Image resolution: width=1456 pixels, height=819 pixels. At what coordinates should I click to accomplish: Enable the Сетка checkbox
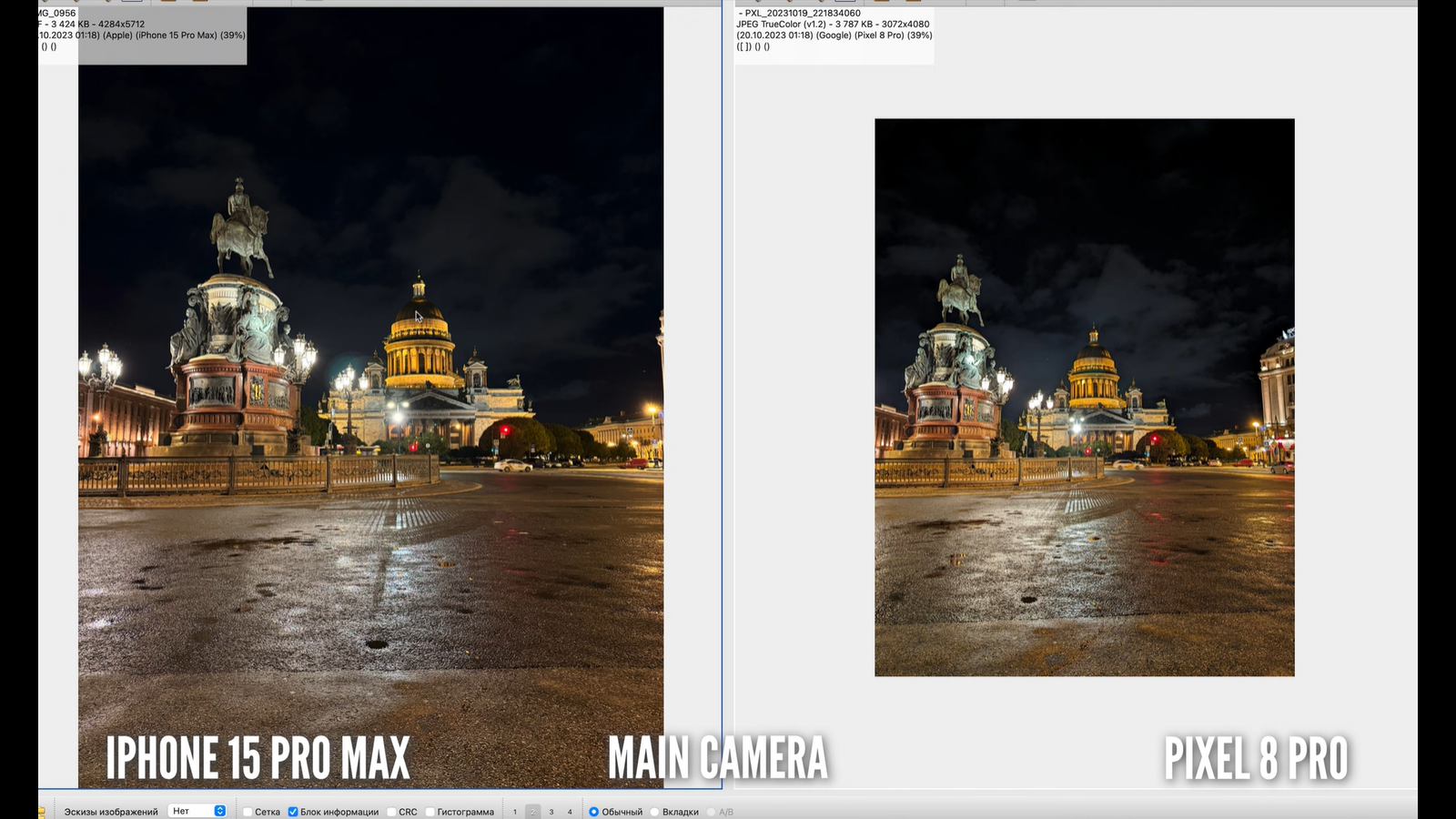point(248,812)
